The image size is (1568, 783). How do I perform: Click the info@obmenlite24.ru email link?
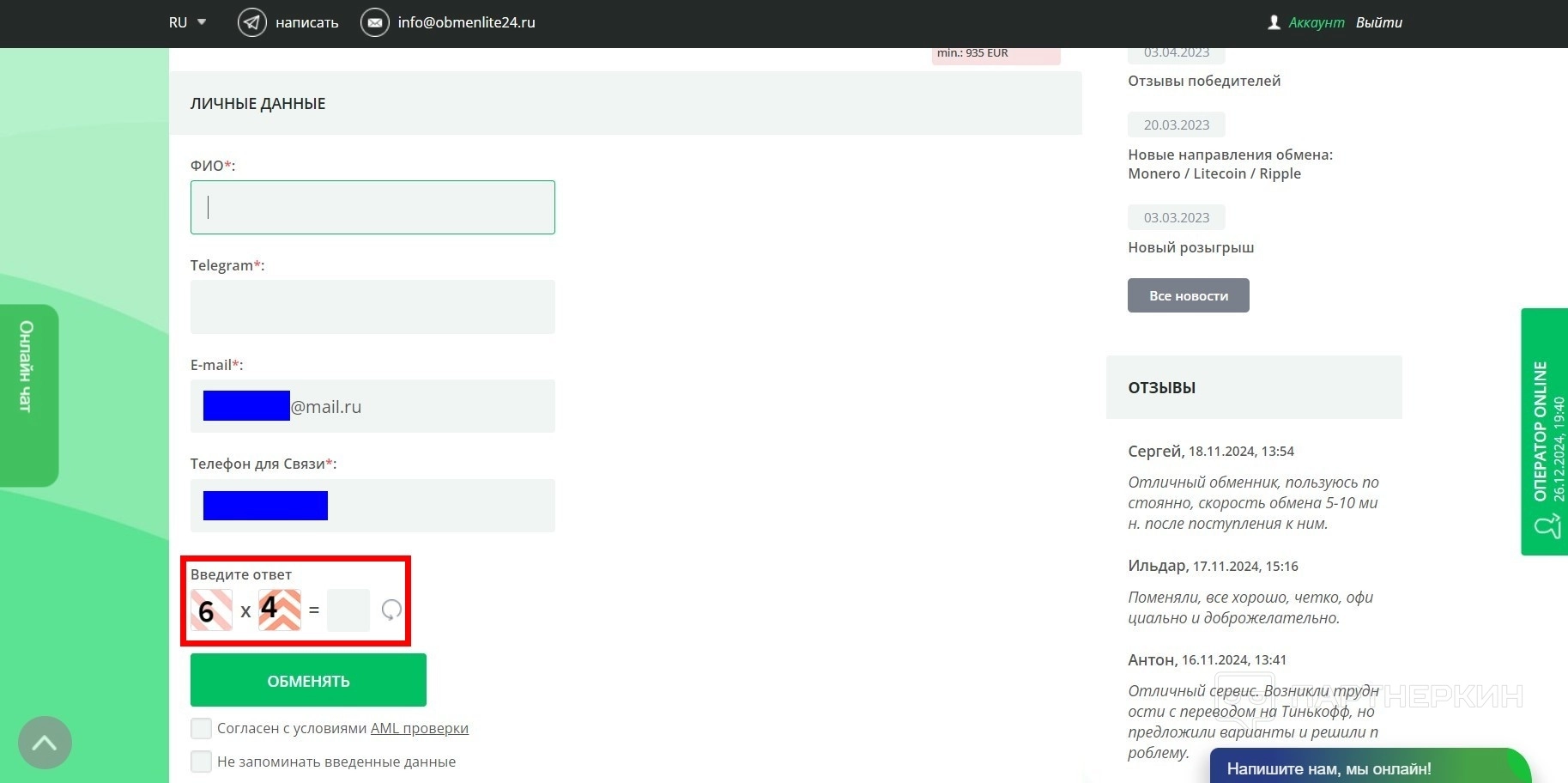[466, 22]
